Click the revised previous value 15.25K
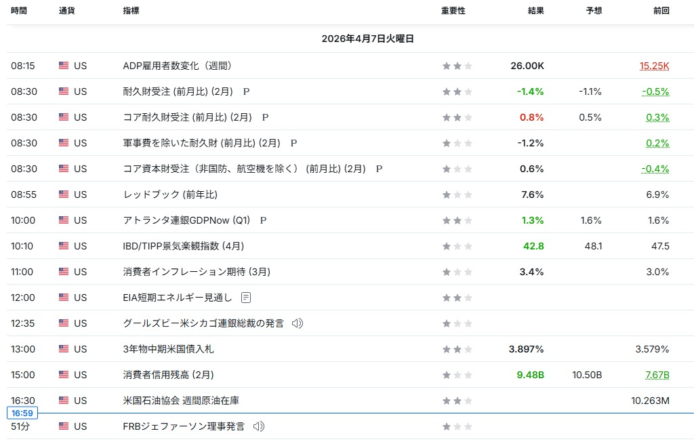Viewport: 694px width, 446px height. click(x=654, y=66)
